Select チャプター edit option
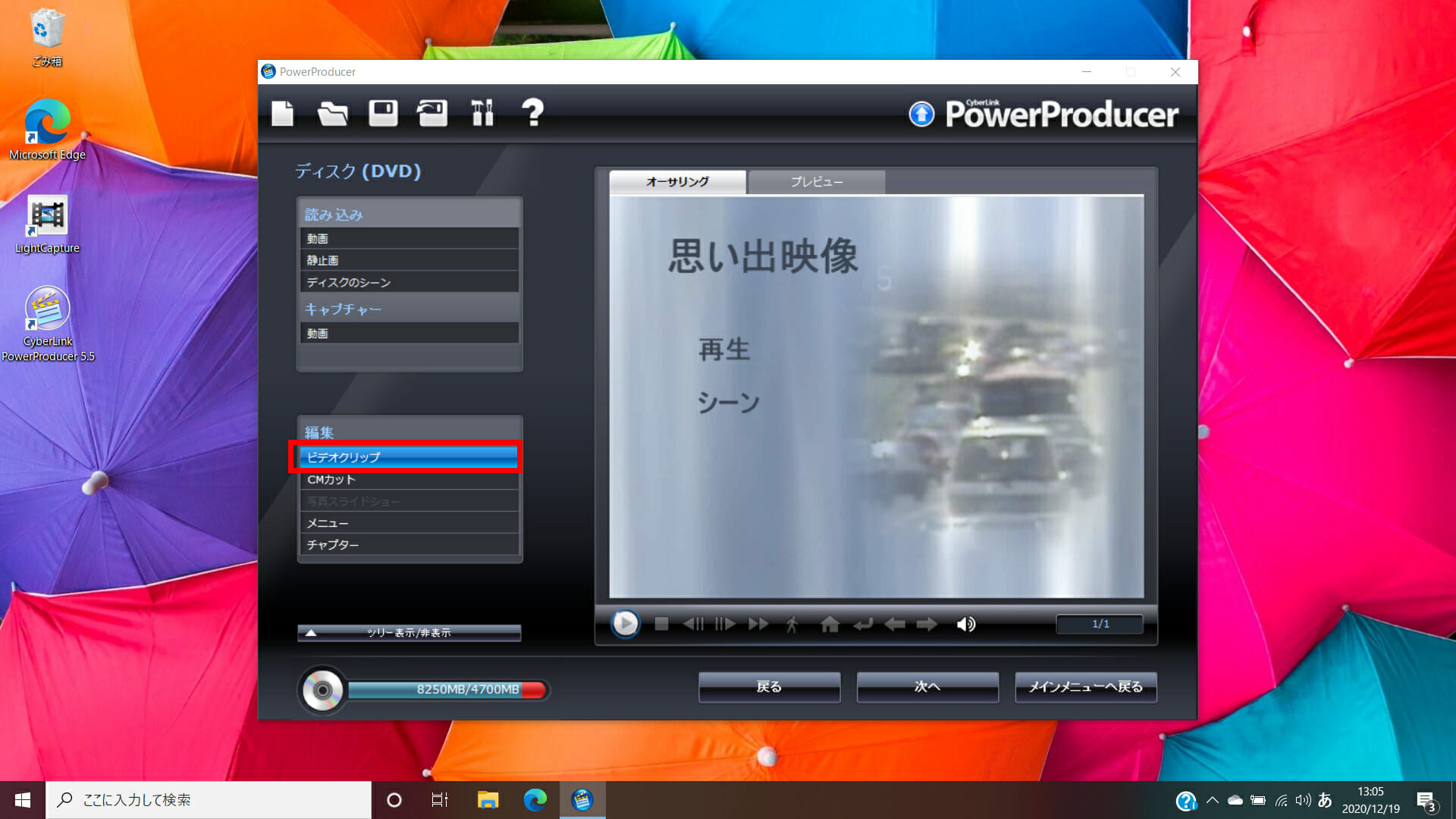The width and height of the screenshot is (1456, 819). 409,544
